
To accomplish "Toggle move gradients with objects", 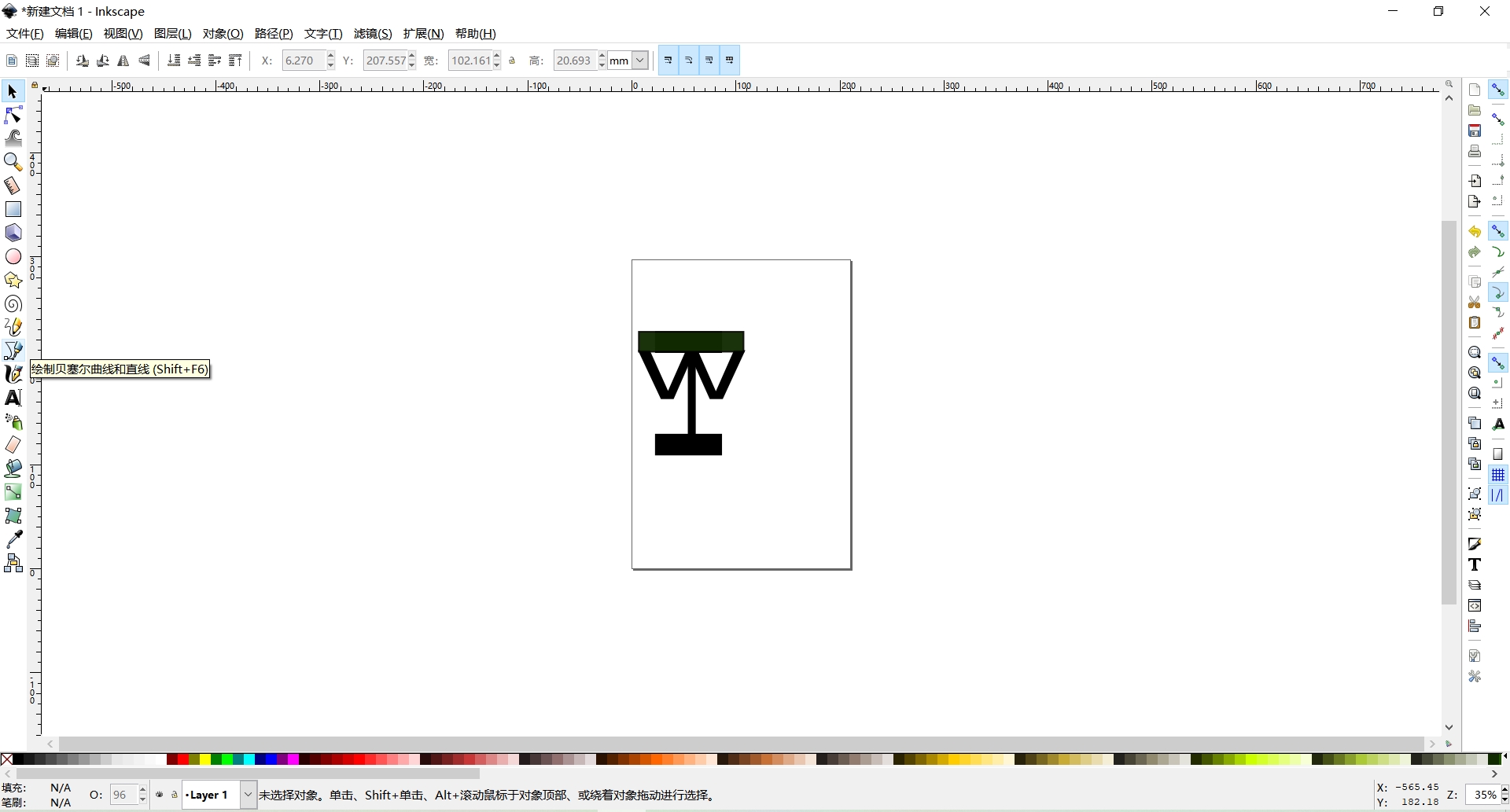I will click(x=709, y=61).
